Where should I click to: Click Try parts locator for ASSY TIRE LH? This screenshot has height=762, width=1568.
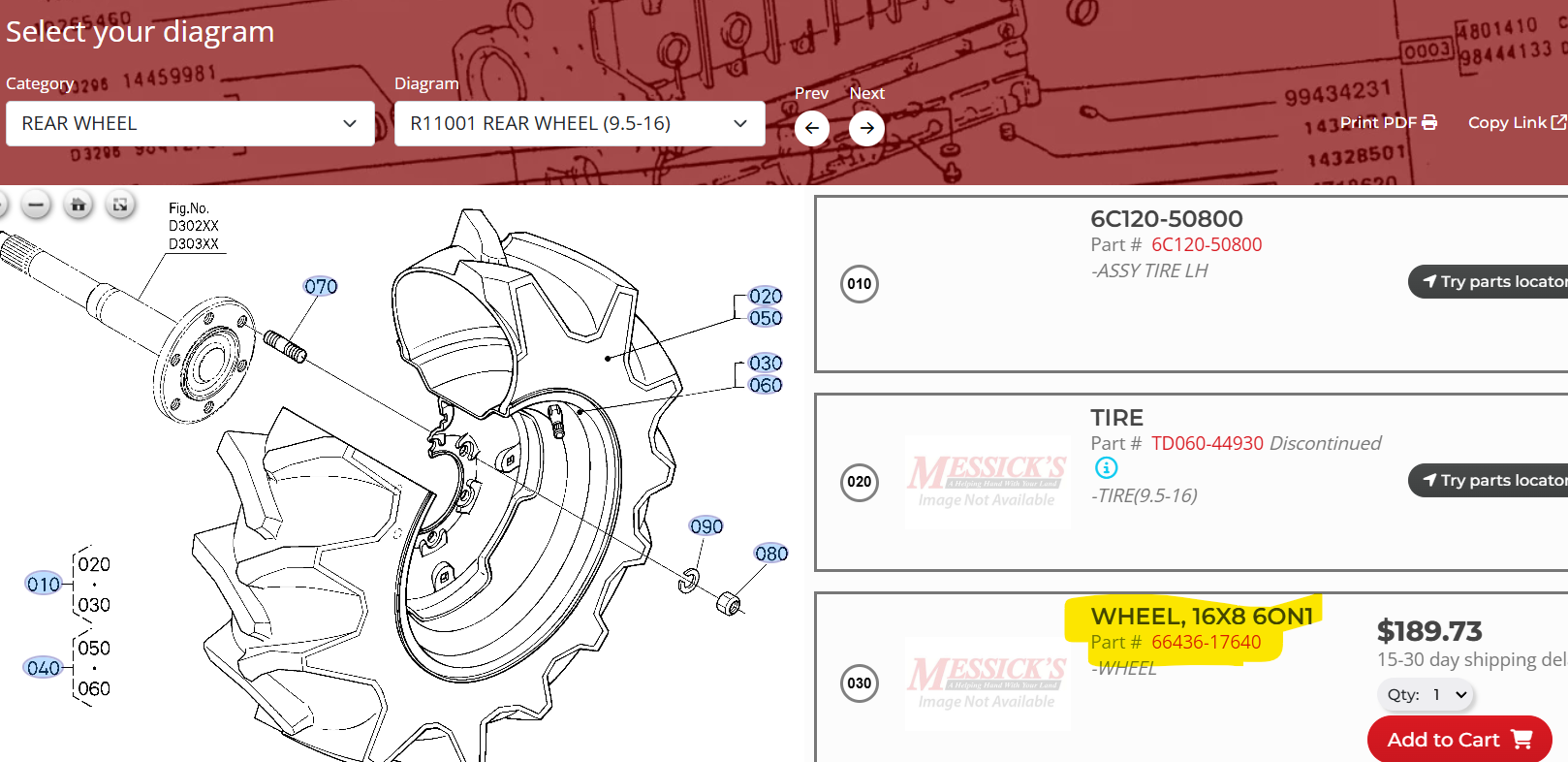point(1492,282)
